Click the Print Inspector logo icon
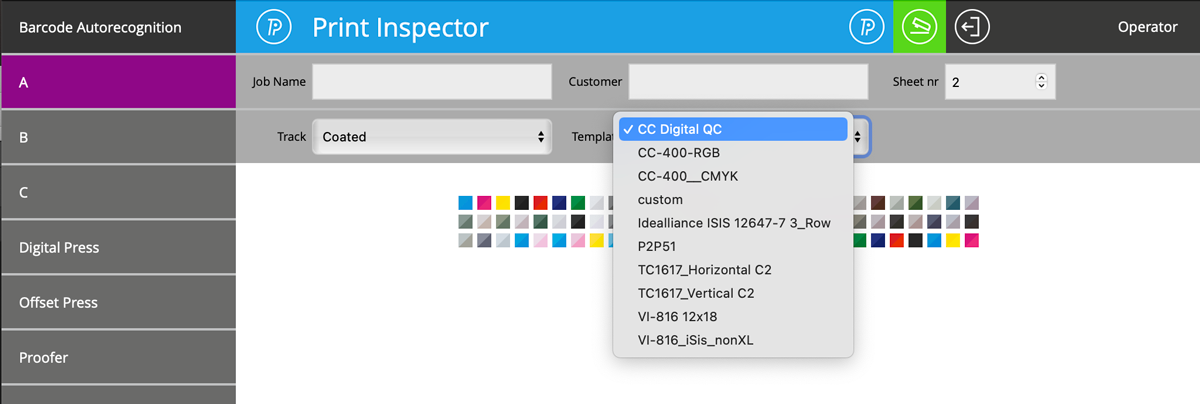Viewport: 1200px width, 404px height. click(x=273, y=27)
